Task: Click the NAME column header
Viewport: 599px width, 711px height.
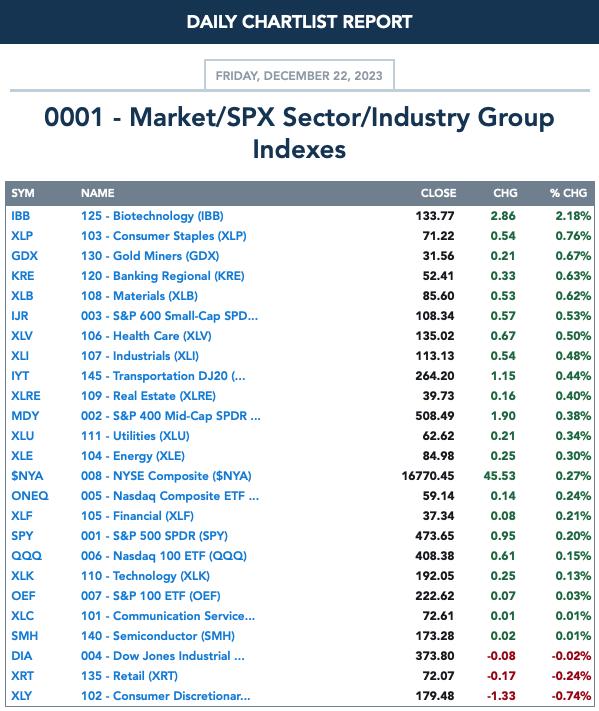Action: pyautogui.click(x=98, y=193)
